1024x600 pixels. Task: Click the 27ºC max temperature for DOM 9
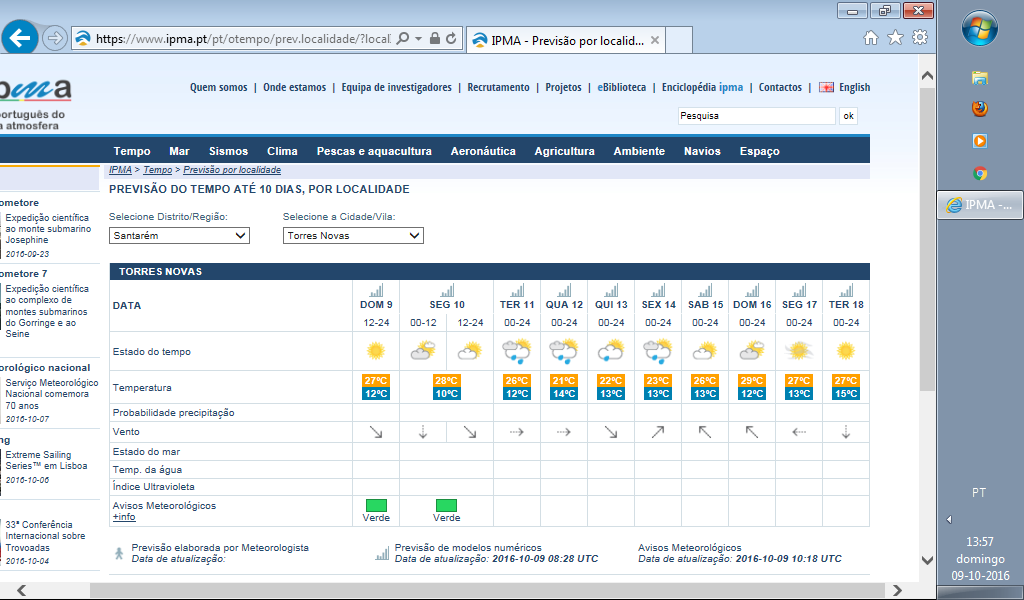(x=376, y=381)
